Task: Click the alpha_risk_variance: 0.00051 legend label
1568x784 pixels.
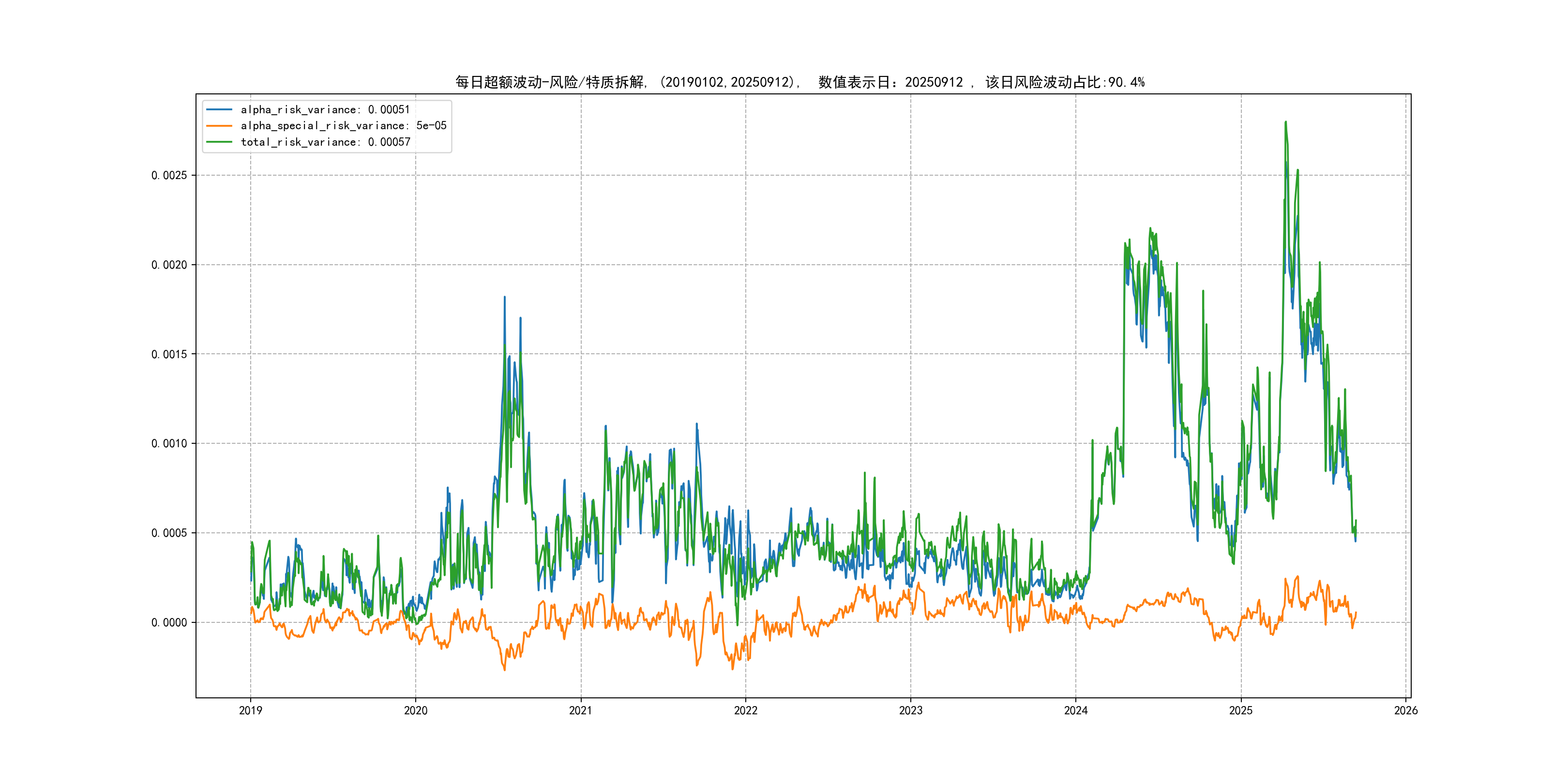Action: (325, 109)
